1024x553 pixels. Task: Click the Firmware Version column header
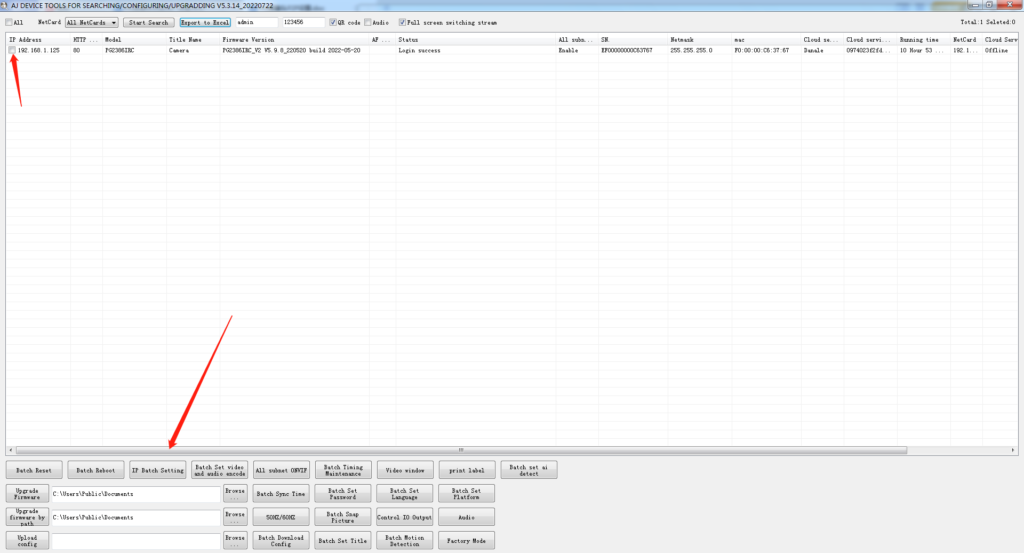[250, 39]
